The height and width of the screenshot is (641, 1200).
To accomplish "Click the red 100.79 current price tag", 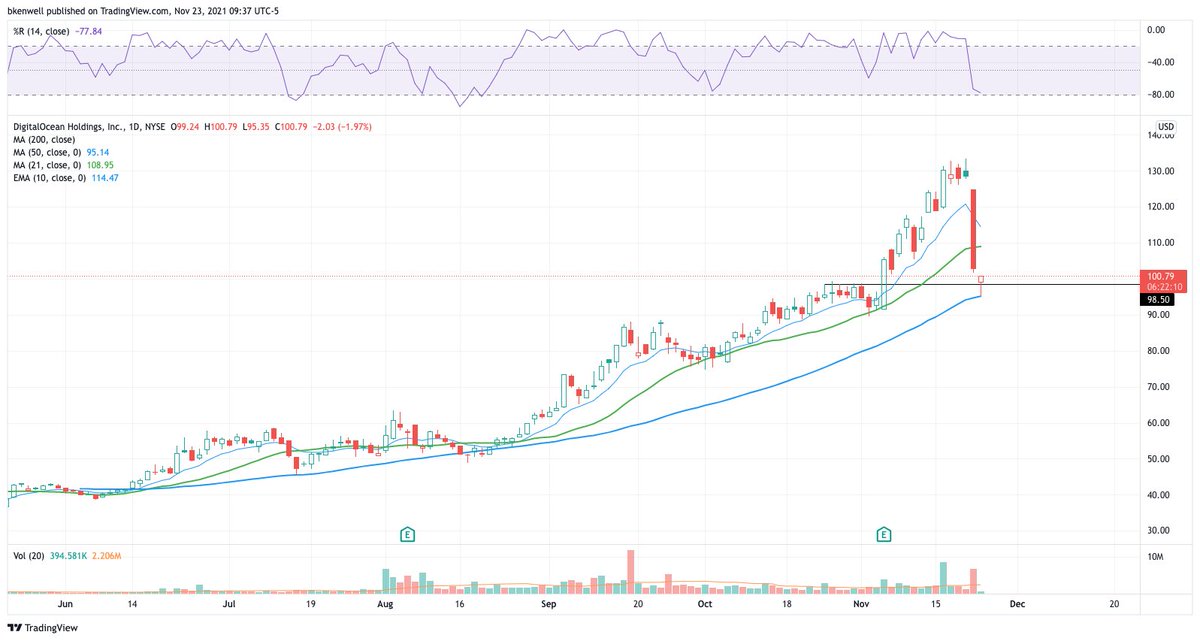I will (x=1163, y=276).
